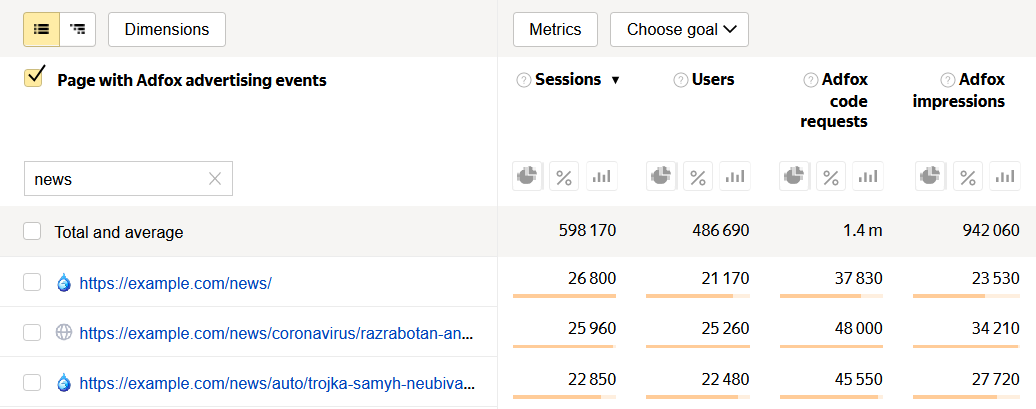Show percentage view for Users column
The width and height of the screenshot is (1036, 409).
click(698, 177)
